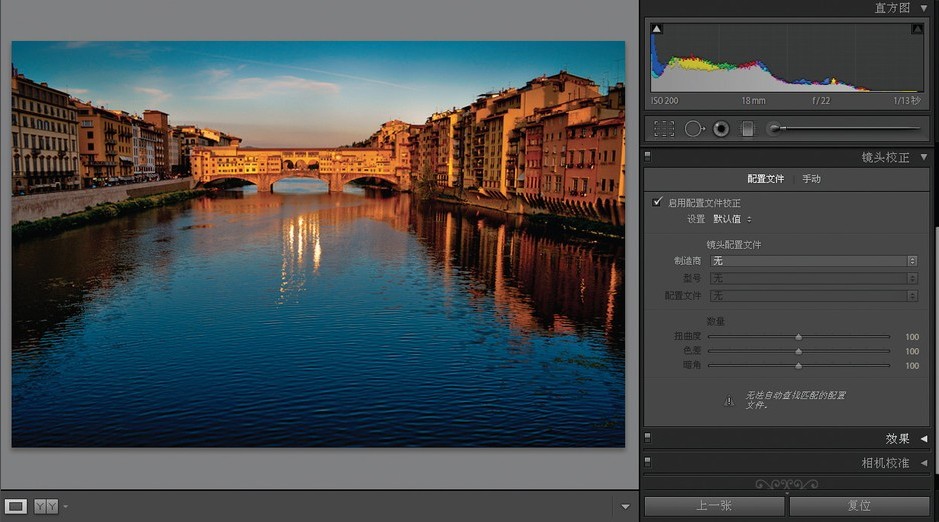
Task: Switch to the 配置文件 tab
Action: 765,178
